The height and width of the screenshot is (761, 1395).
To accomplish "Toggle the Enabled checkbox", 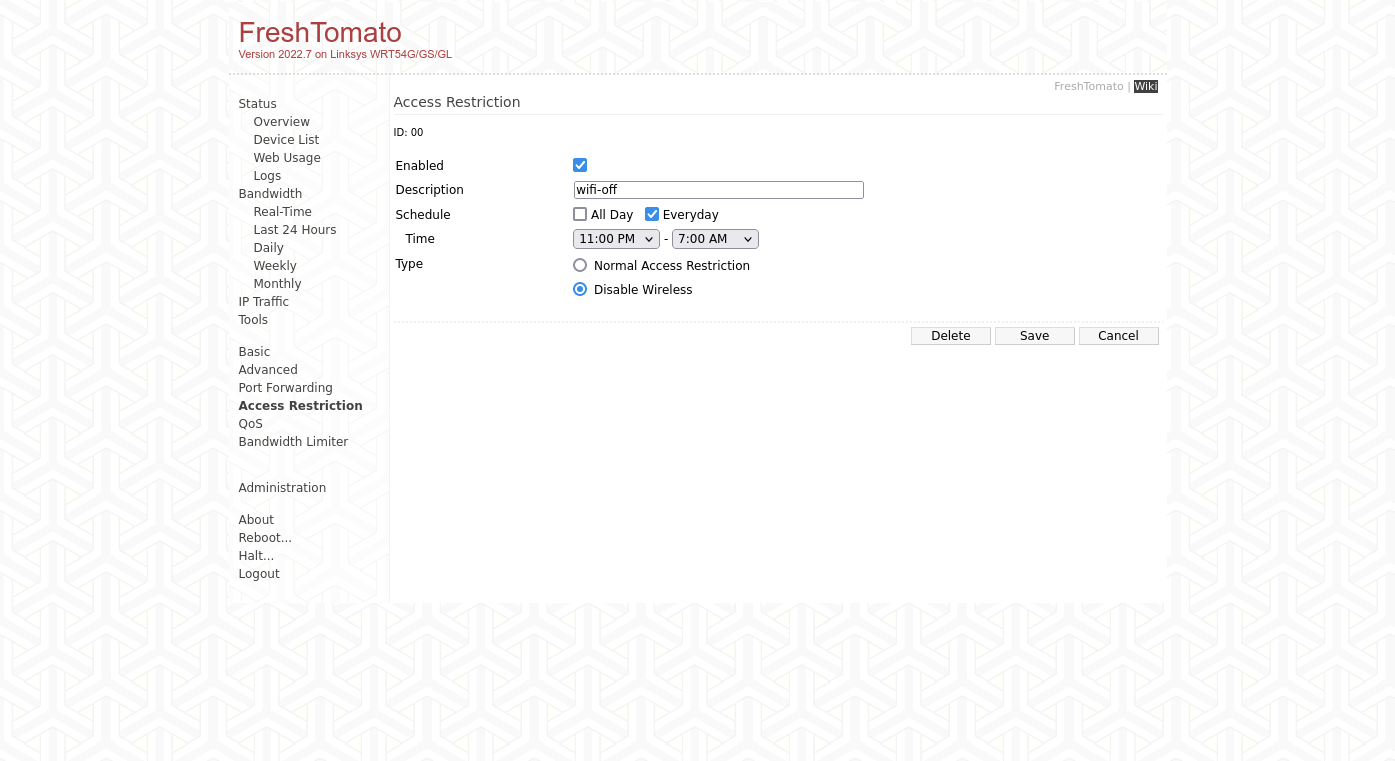I will point(580,165).
